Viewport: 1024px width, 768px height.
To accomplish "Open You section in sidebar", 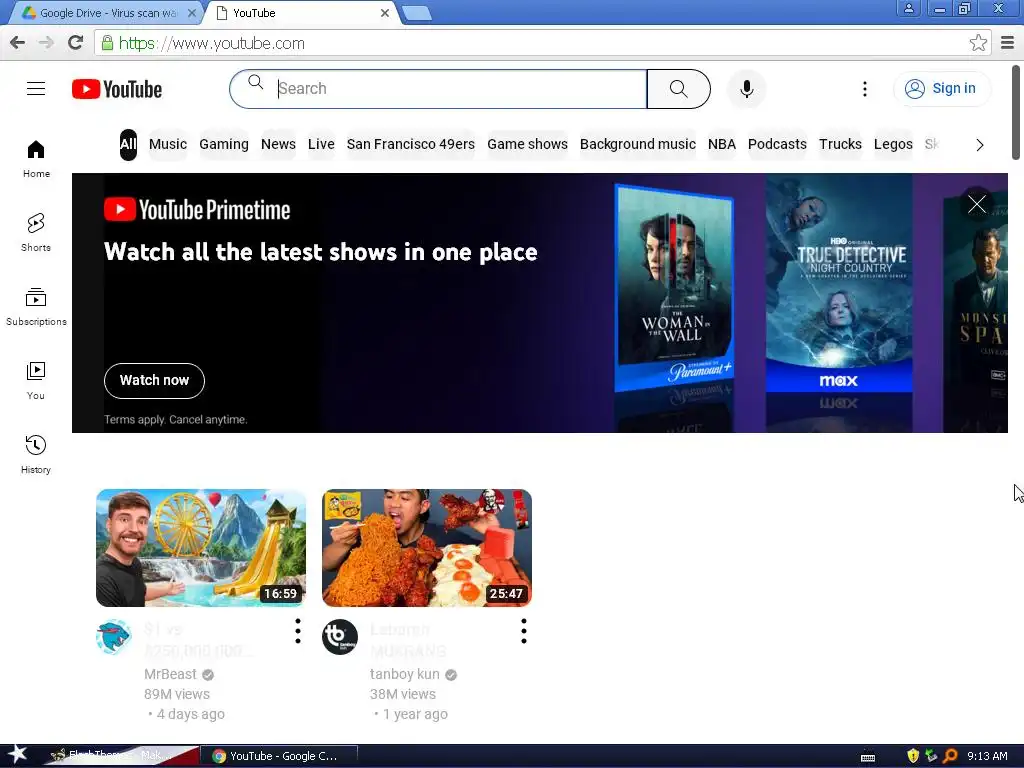I will point(36,381).
